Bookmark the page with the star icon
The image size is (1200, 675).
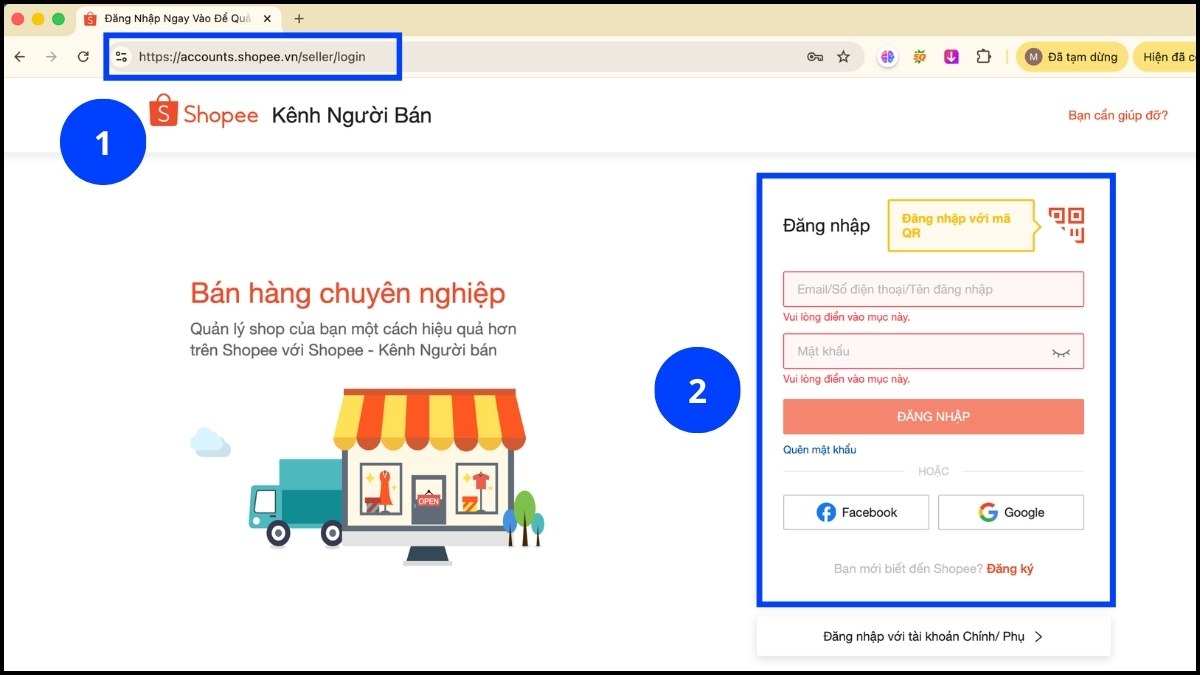(x=845, y=57)
